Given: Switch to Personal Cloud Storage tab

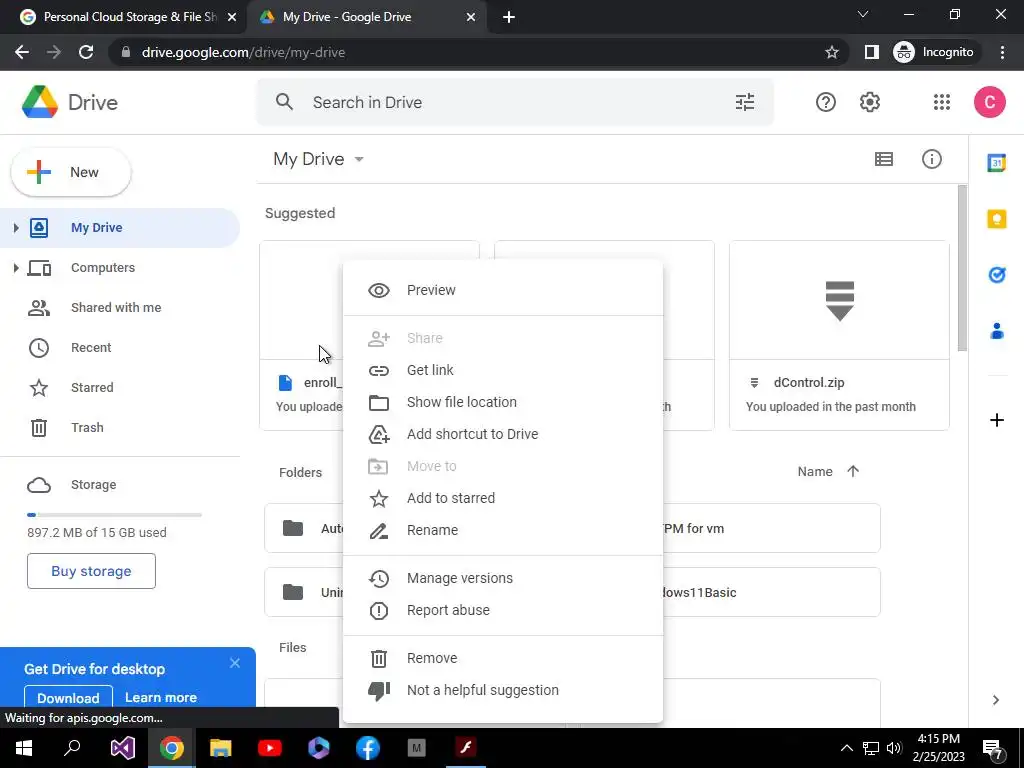Looking at the screenshot, I should click(x=123, y=17).
